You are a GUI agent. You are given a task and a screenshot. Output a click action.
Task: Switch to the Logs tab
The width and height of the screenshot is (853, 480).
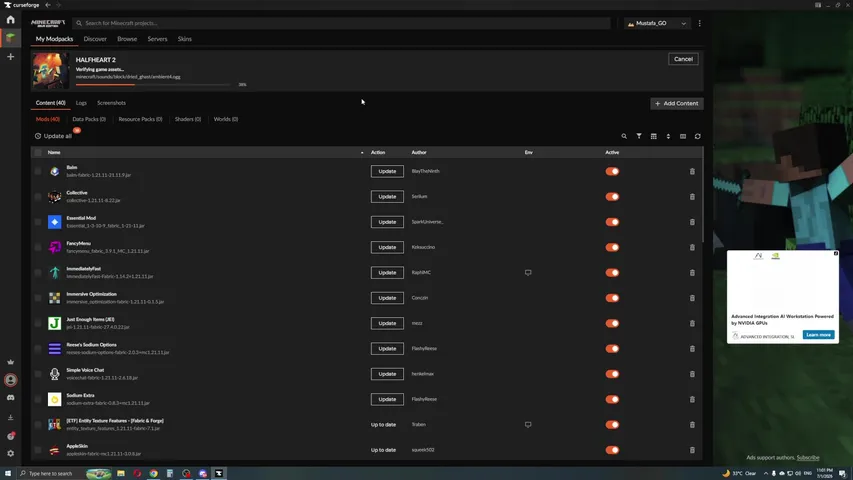click(x=81, y=103)
